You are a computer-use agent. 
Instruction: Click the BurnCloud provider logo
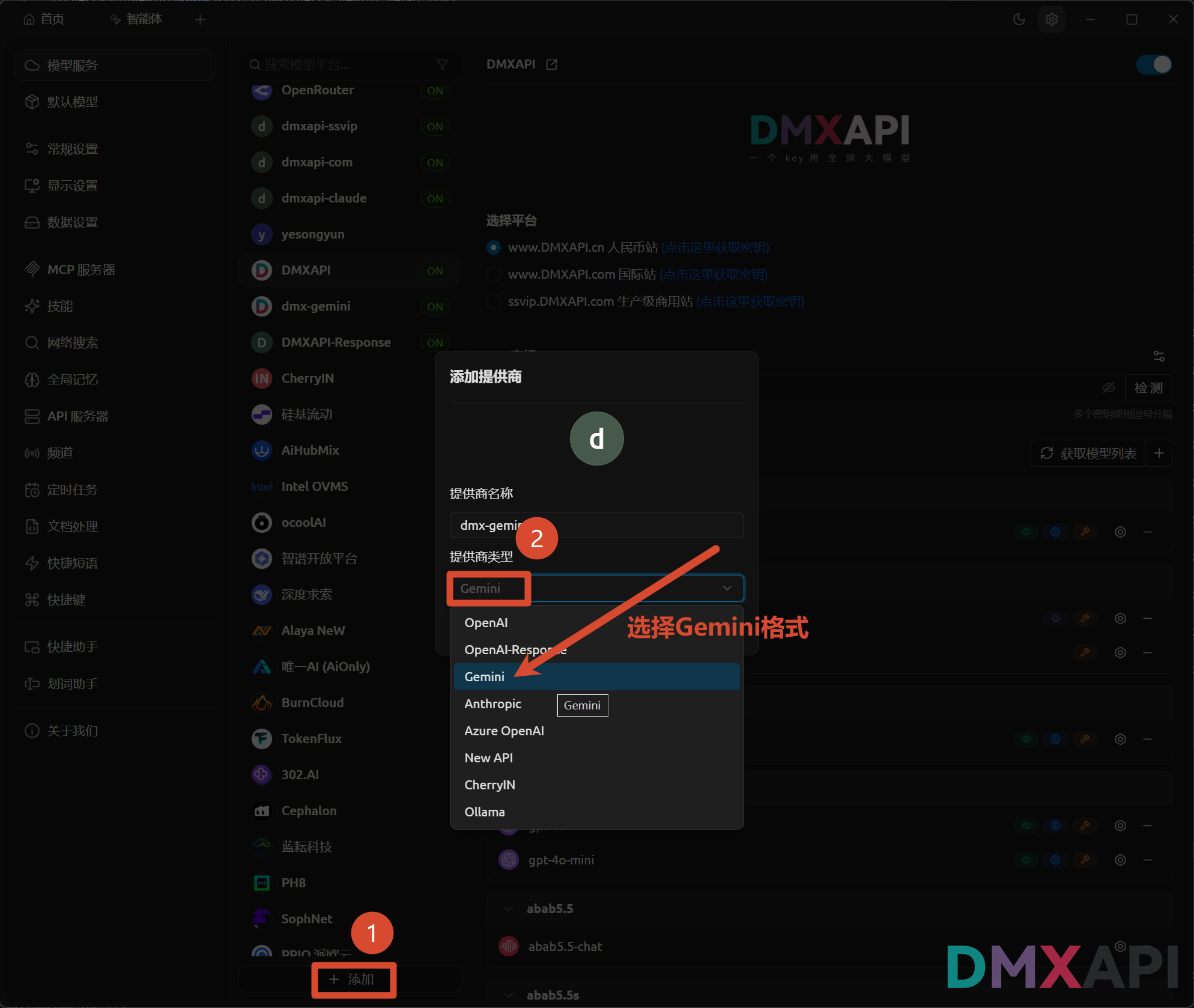pos(261,703)
